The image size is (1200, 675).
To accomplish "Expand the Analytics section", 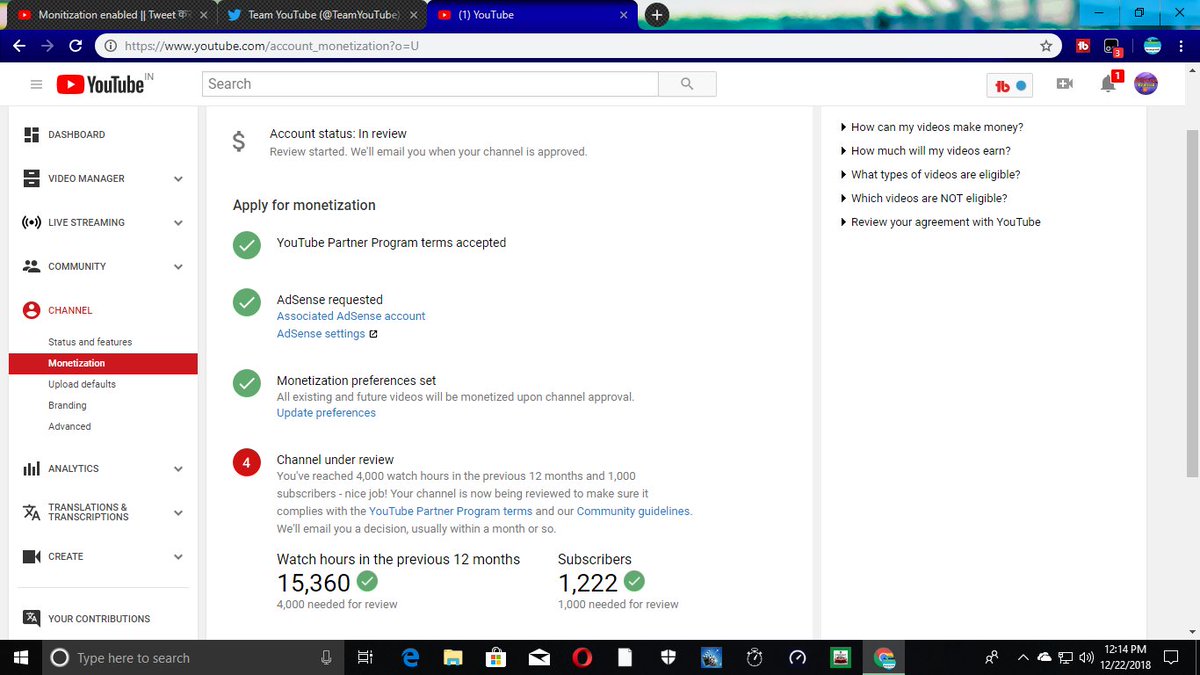I will point(178,469).
